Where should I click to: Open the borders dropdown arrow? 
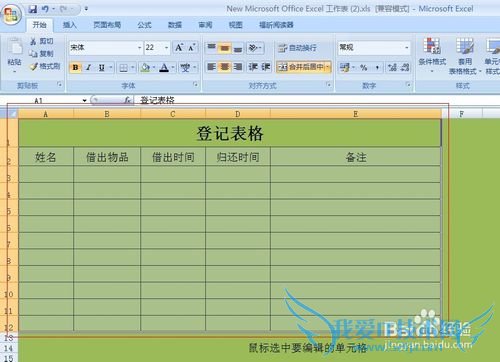(x=133, y=68)
